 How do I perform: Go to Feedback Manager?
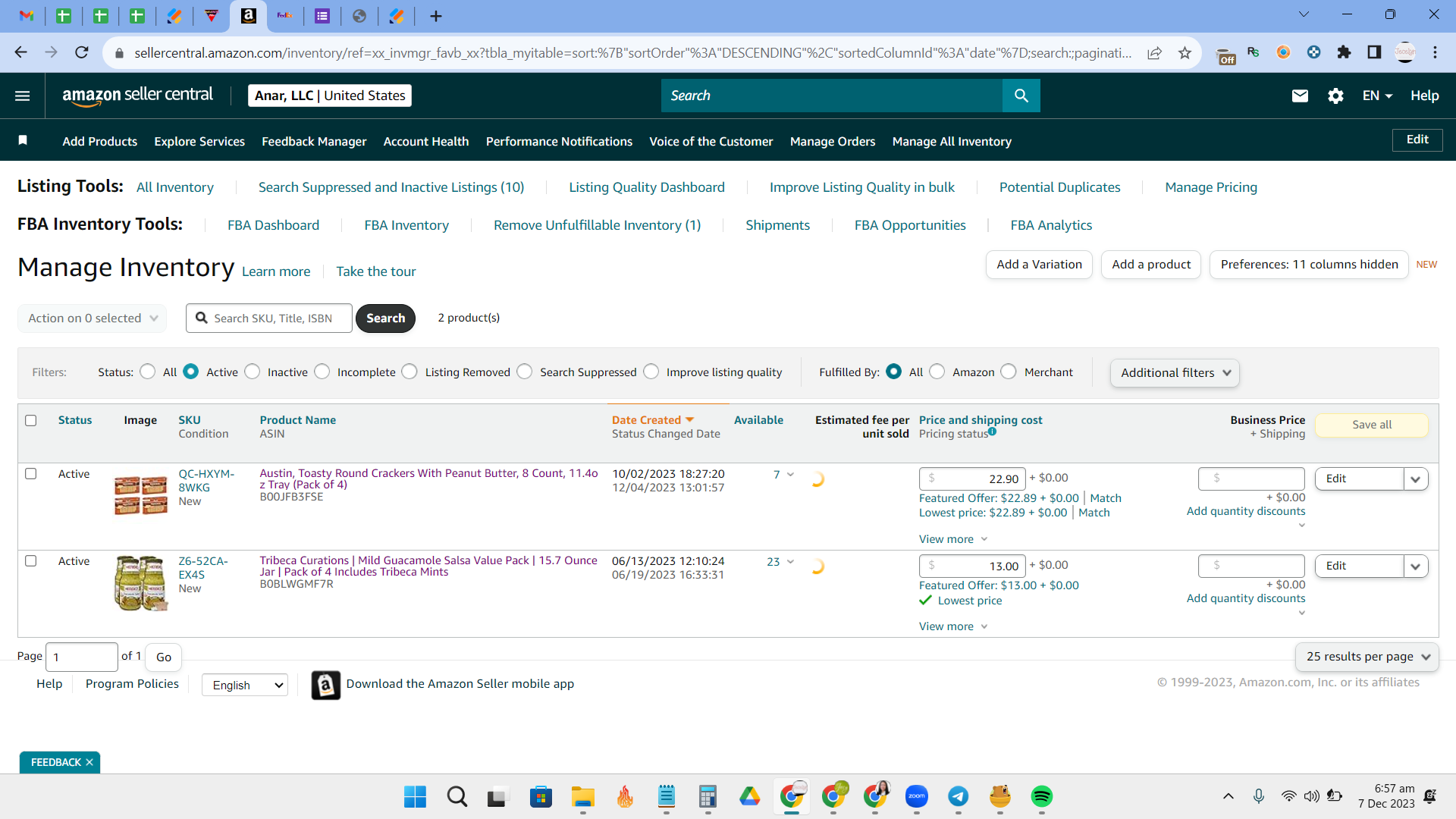pos(314,141)
